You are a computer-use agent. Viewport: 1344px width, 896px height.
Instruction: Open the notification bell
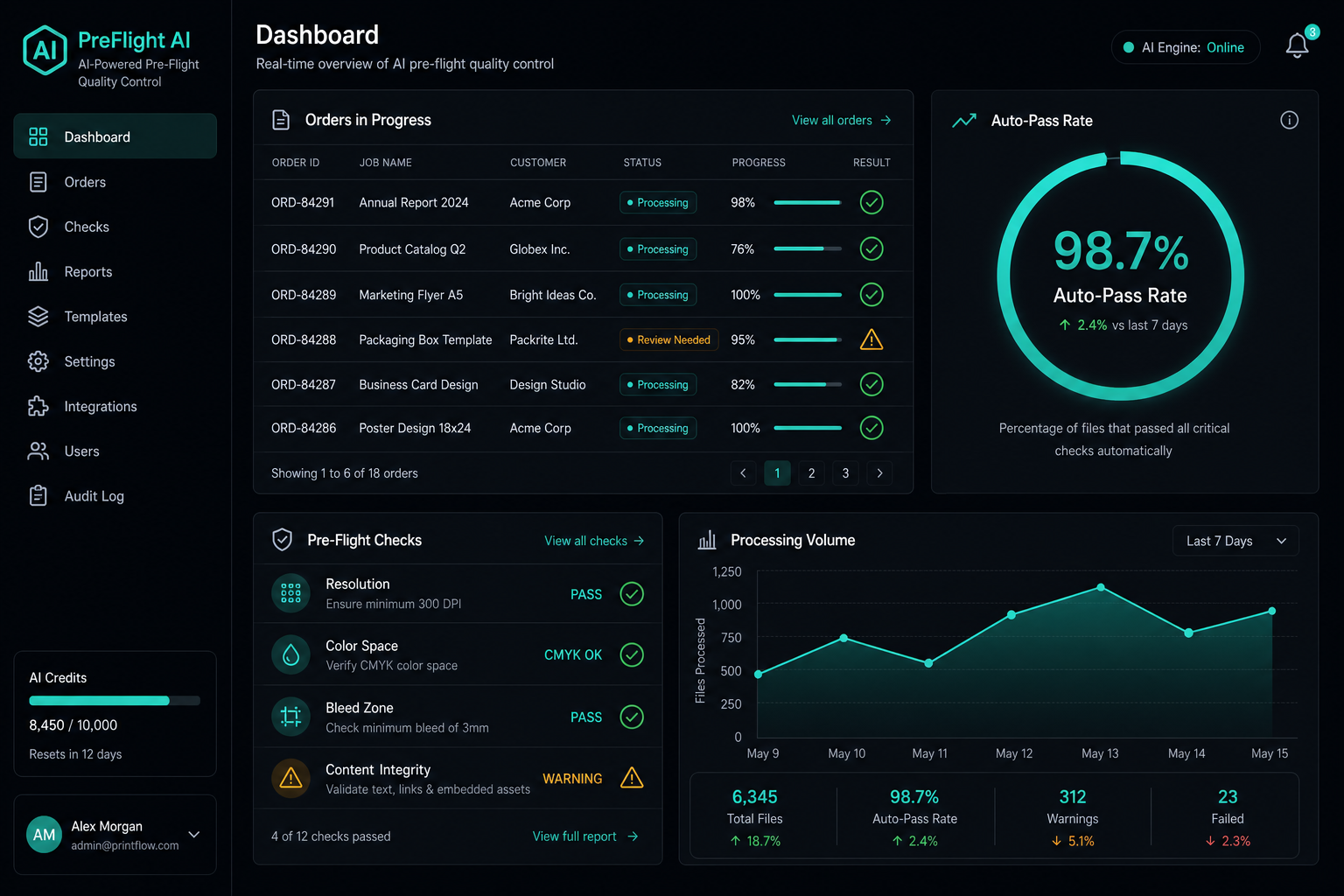(x=1298, y=45)
